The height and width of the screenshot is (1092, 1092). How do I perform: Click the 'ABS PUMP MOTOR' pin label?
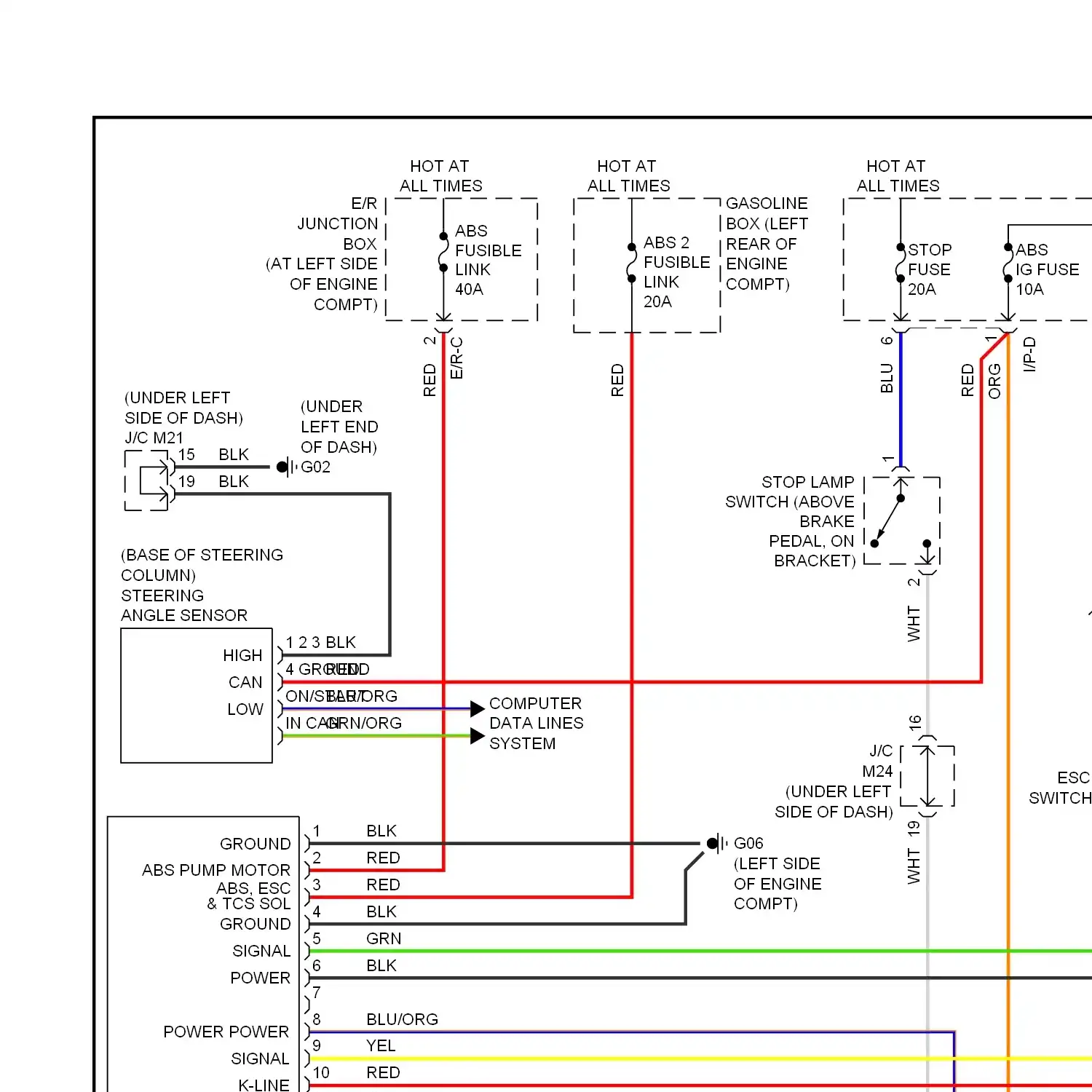coord(216,870)
